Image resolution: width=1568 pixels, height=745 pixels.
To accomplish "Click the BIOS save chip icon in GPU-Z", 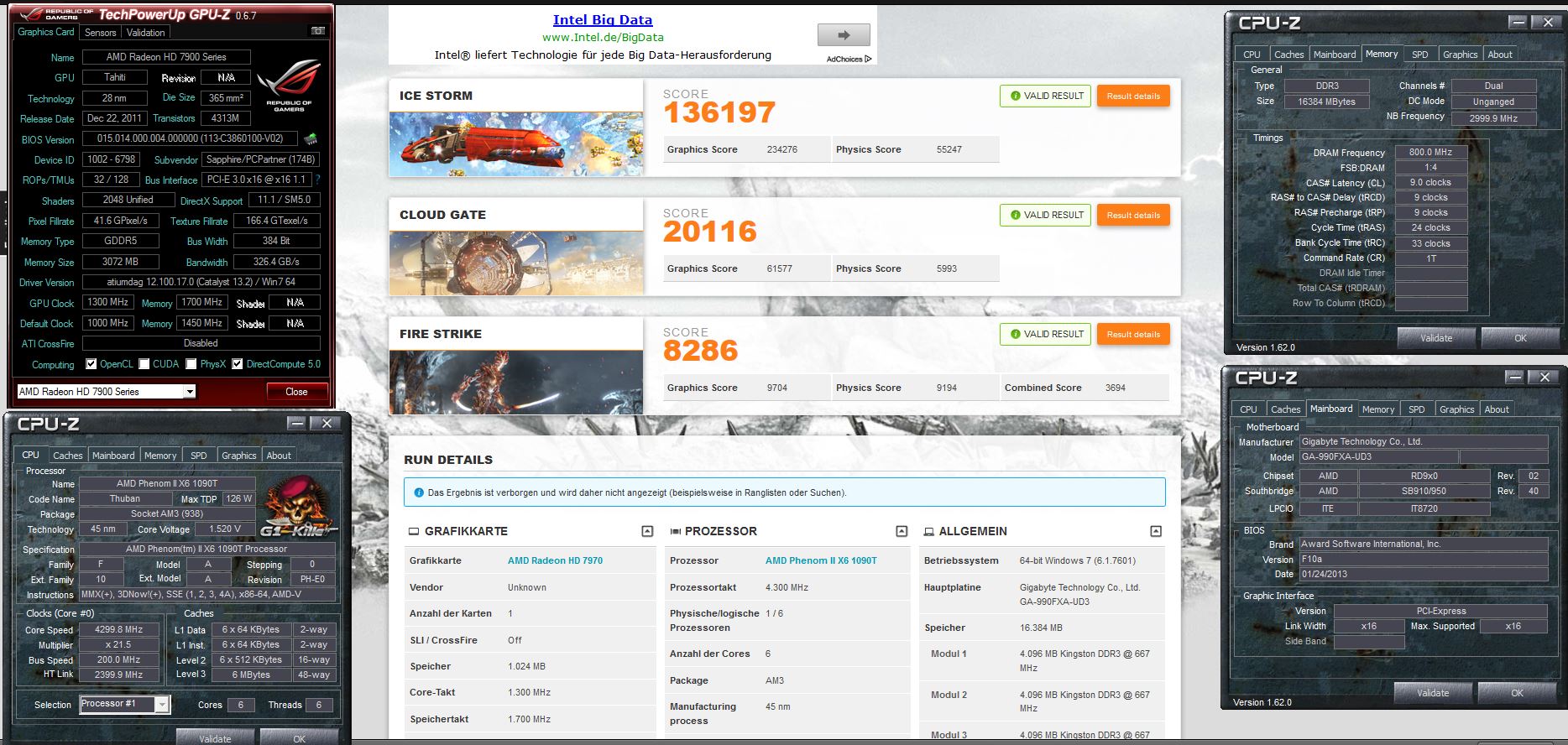I will coord(311,138).
